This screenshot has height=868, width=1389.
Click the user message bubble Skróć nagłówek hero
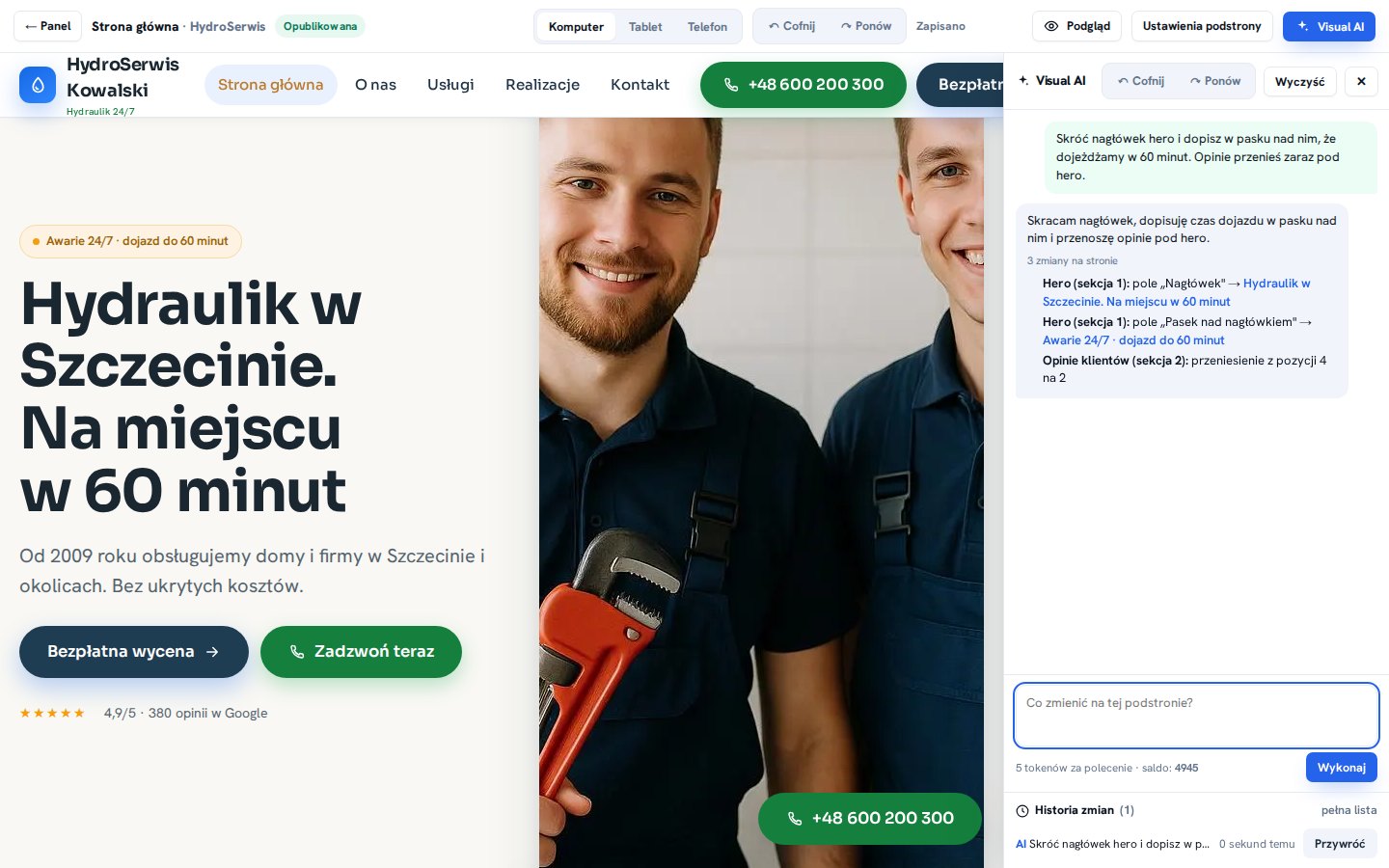(1211, 157)
